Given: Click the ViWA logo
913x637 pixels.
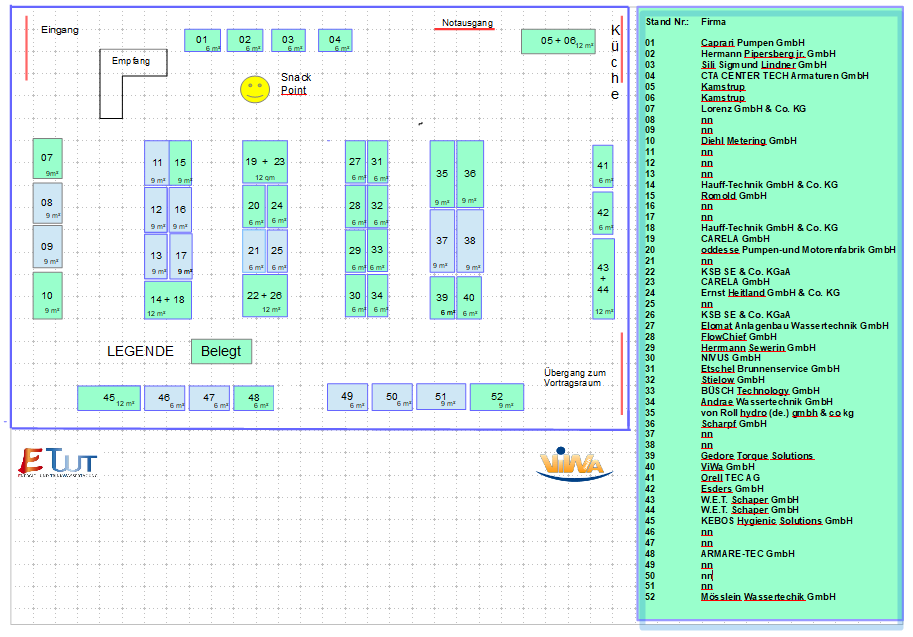Looking at the screenshot, I should (x=574, y=464).
